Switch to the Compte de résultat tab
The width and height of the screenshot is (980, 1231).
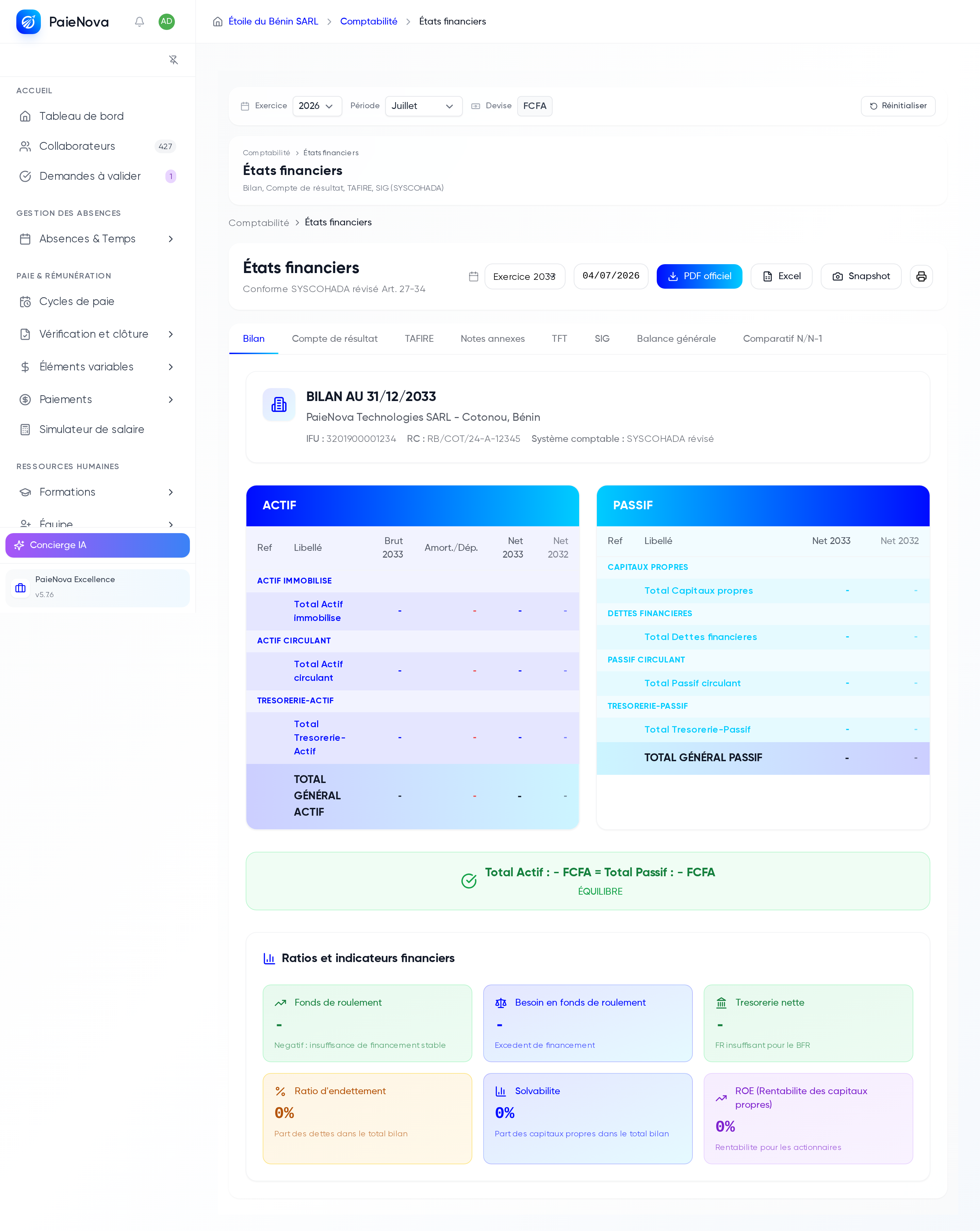[x=334, y=339]
